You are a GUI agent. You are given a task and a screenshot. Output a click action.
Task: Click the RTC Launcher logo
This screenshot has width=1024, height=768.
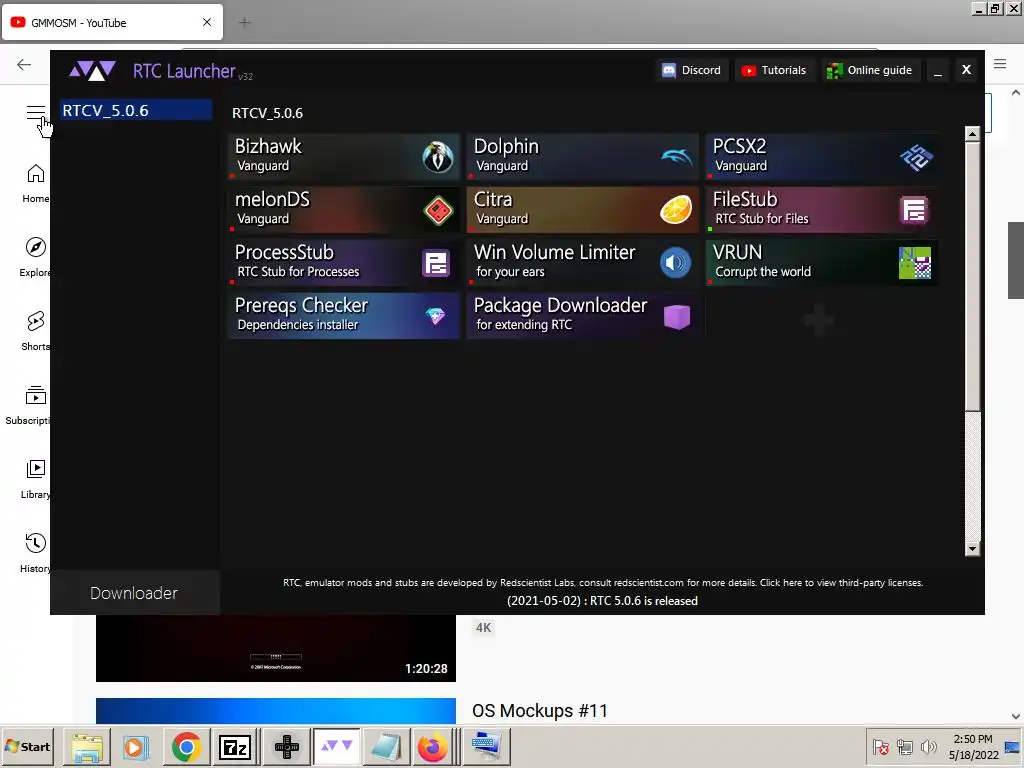coord(93,71)
